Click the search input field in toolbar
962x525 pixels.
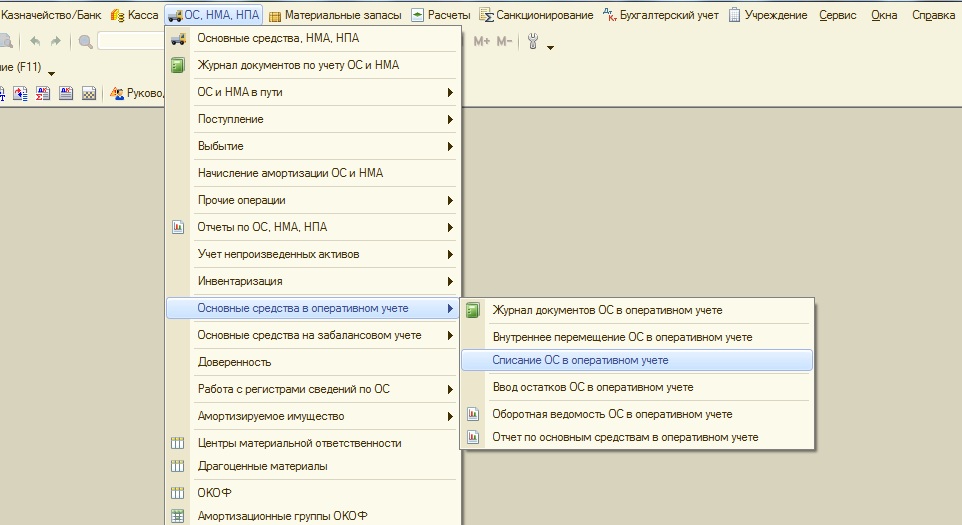tap(131, 41)
